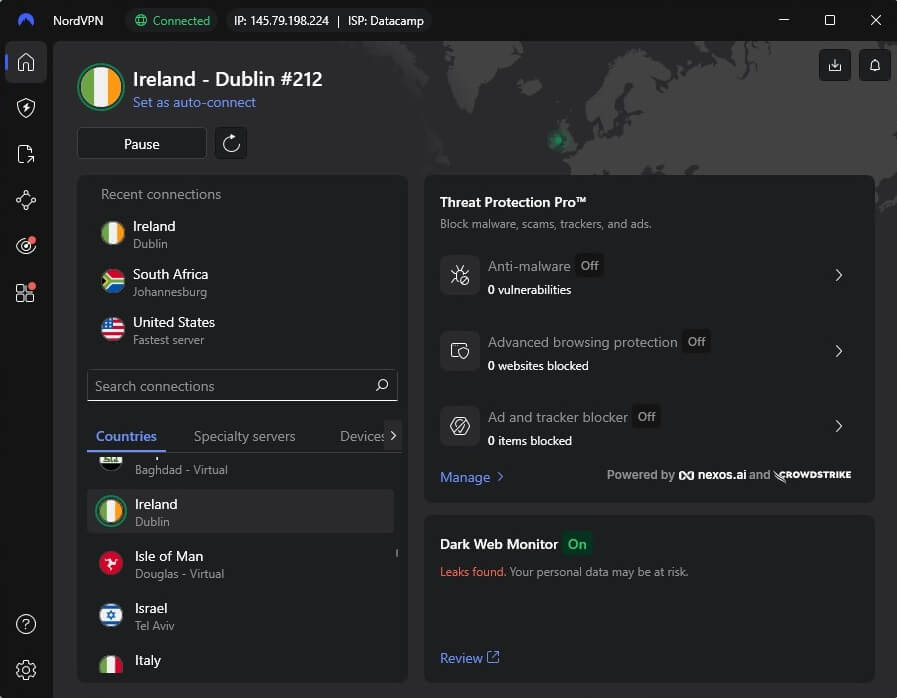Switch to the Specialty servers tab
897x698 pixels.
[x=244, y=436]
